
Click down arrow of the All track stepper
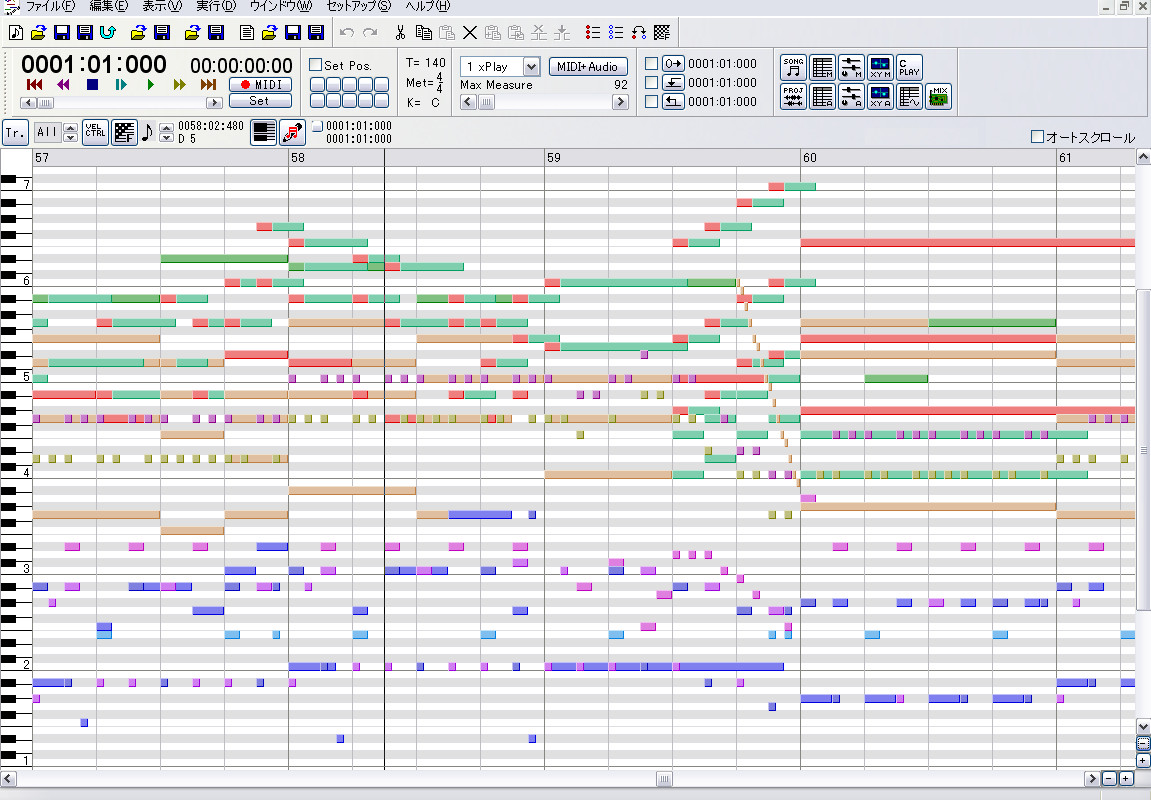coord(70,137)
